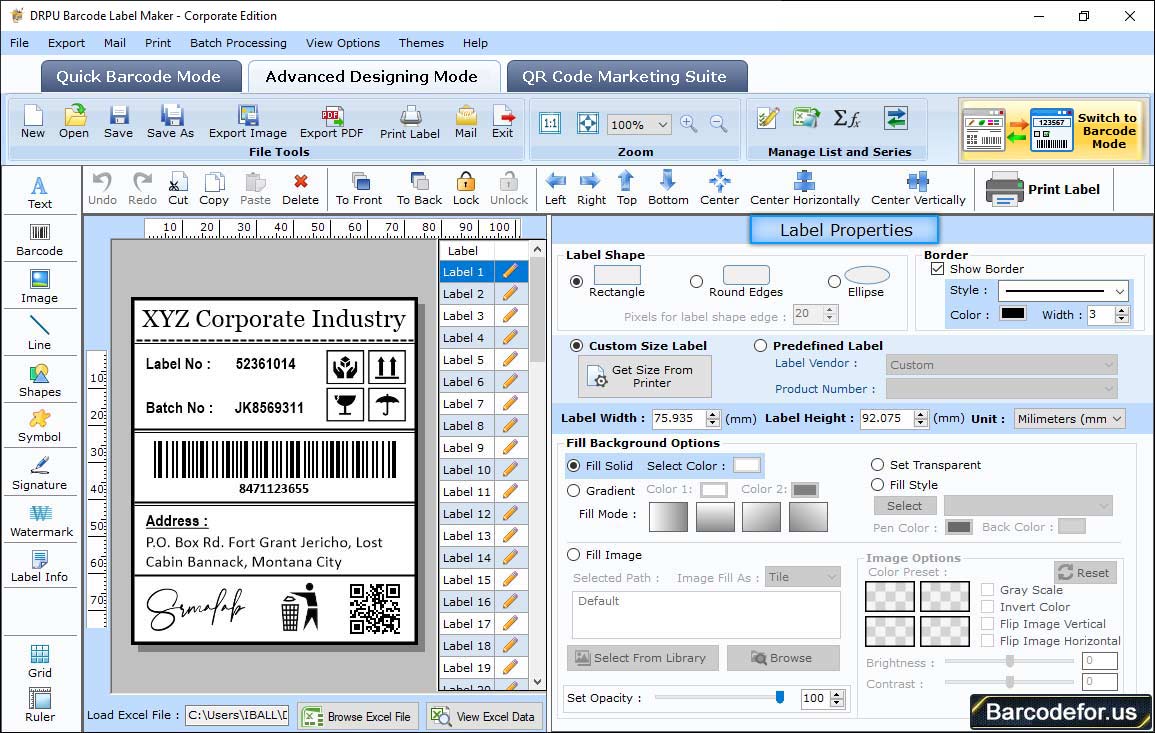Pick the Image tool
The image size is (1155, 733).
40,287
